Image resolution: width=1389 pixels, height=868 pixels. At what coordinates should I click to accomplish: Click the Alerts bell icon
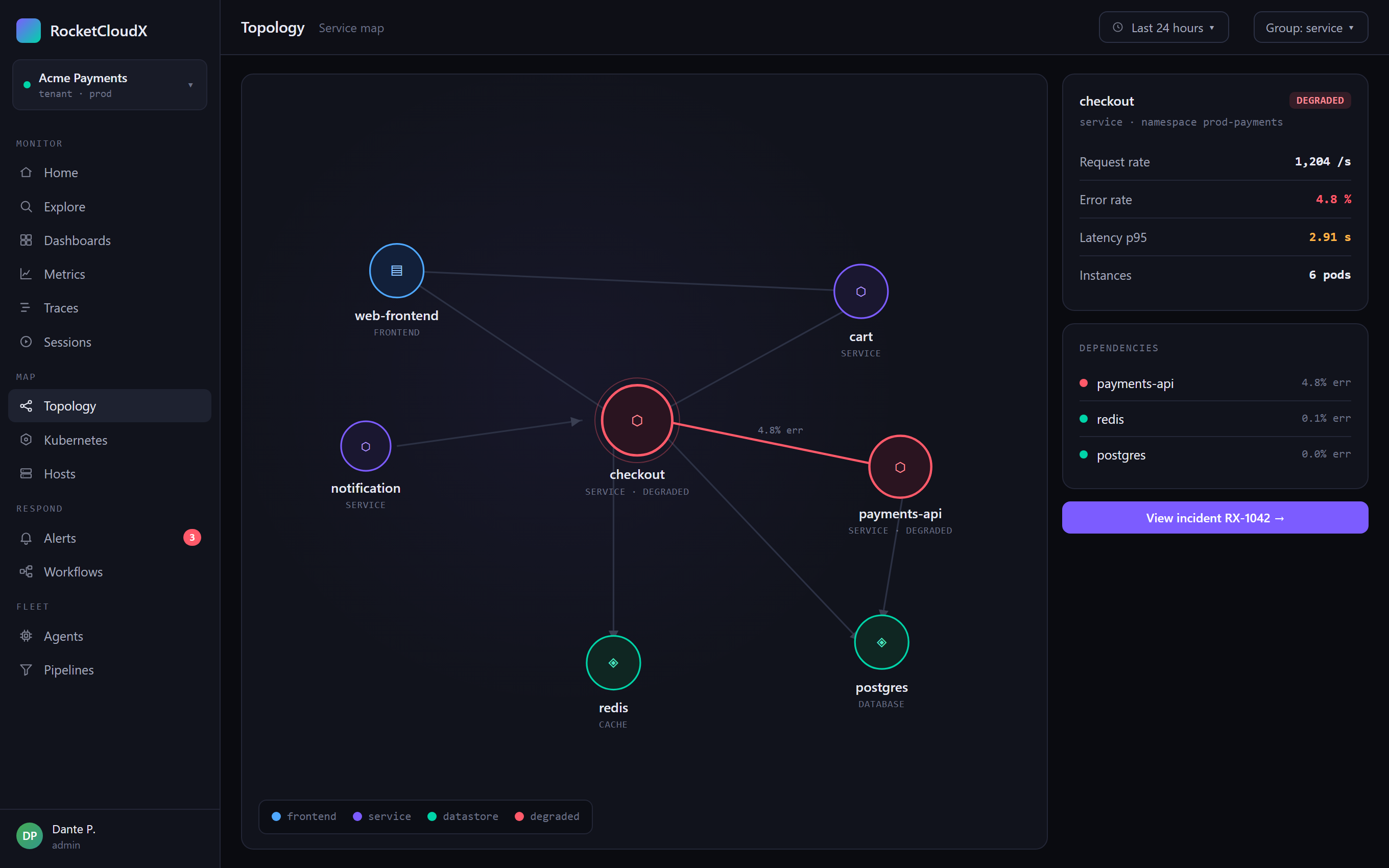click(x=26, y=538)
